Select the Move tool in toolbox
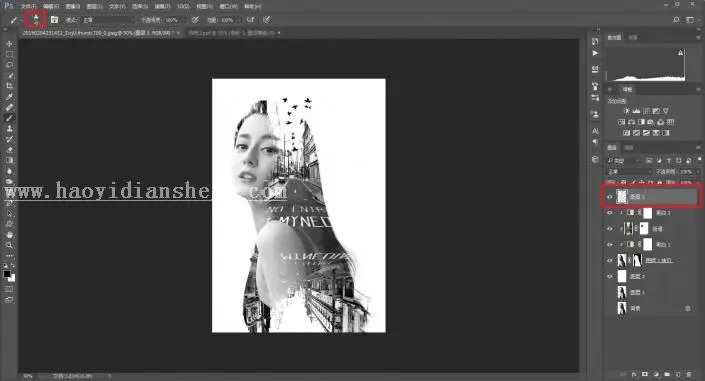This screenshot has width=705, height=381. click(x=9, y=44)
